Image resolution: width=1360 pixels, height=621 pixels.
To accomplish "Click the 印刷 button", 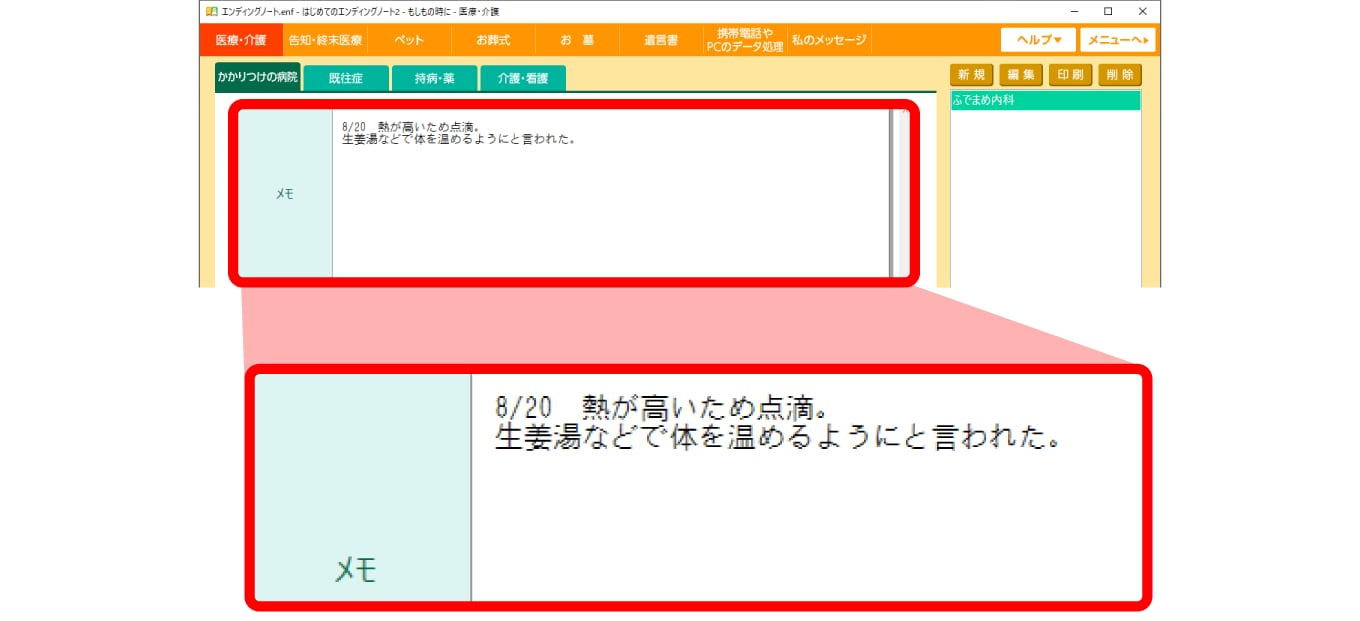I will point(1069,75).
